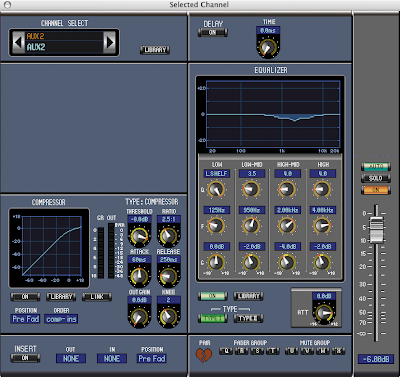The image size is (400, 377).
Task: Click the compressor KNEE knob
Action: click(169, 316)
